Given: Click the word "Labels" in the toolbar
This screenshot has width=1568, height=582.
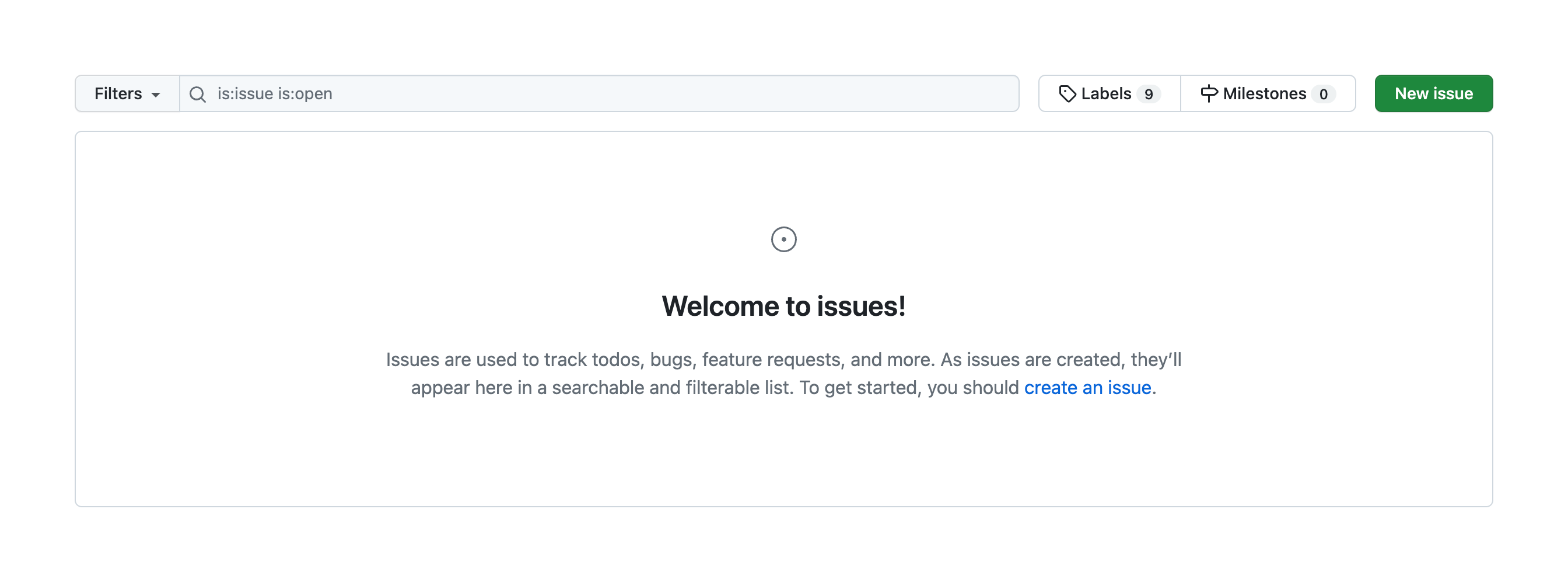Looking at the screenshot, I should point(1105,93).
